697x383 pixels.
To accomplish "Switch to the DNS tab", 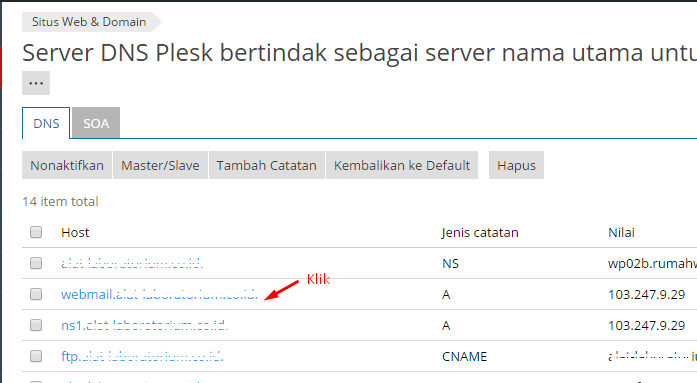I will [46, 123].
